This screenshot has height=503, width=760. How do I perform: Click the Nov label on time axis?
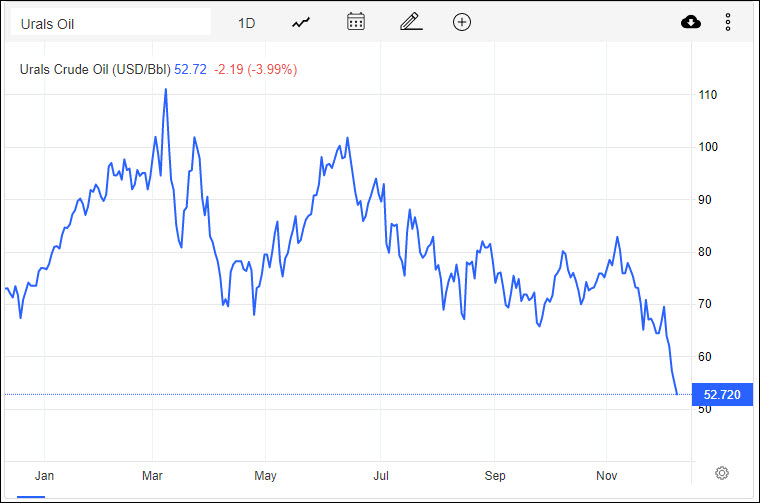pos(605,474)
